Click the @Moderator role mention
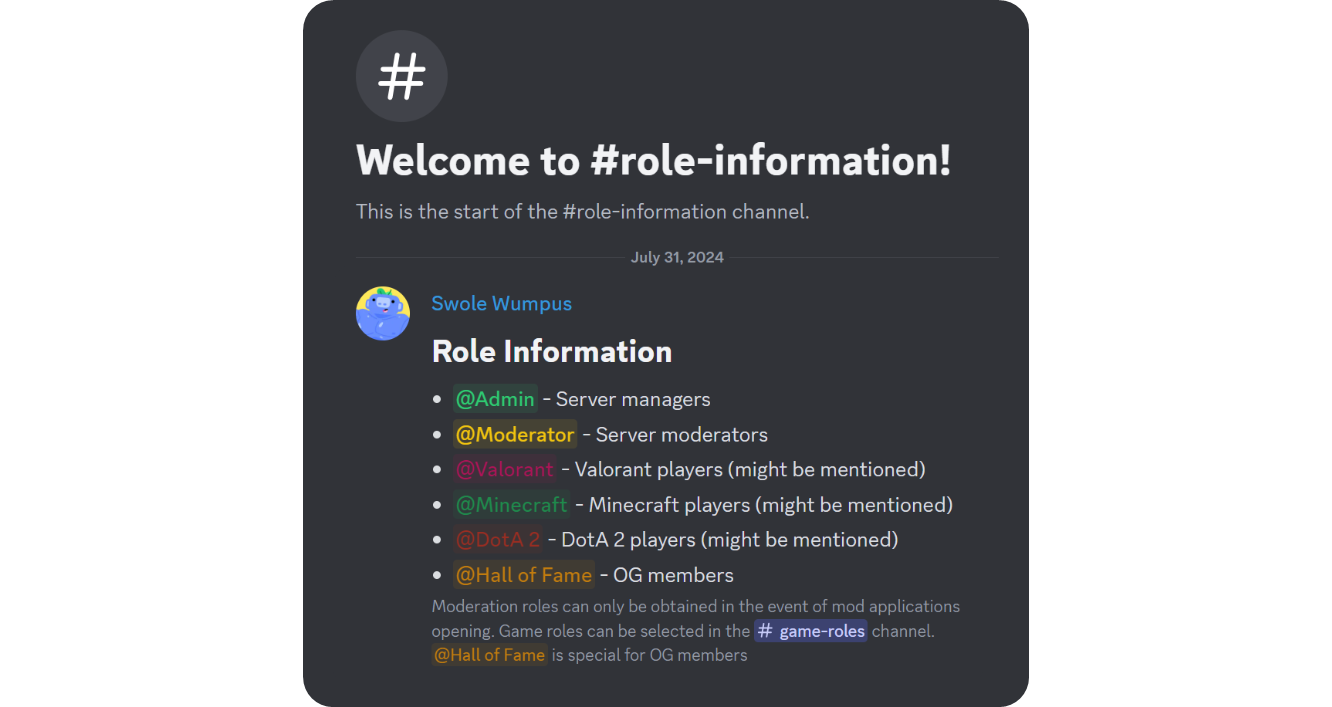This screenshot has height=707, width=1332. [x=515, y=434]
